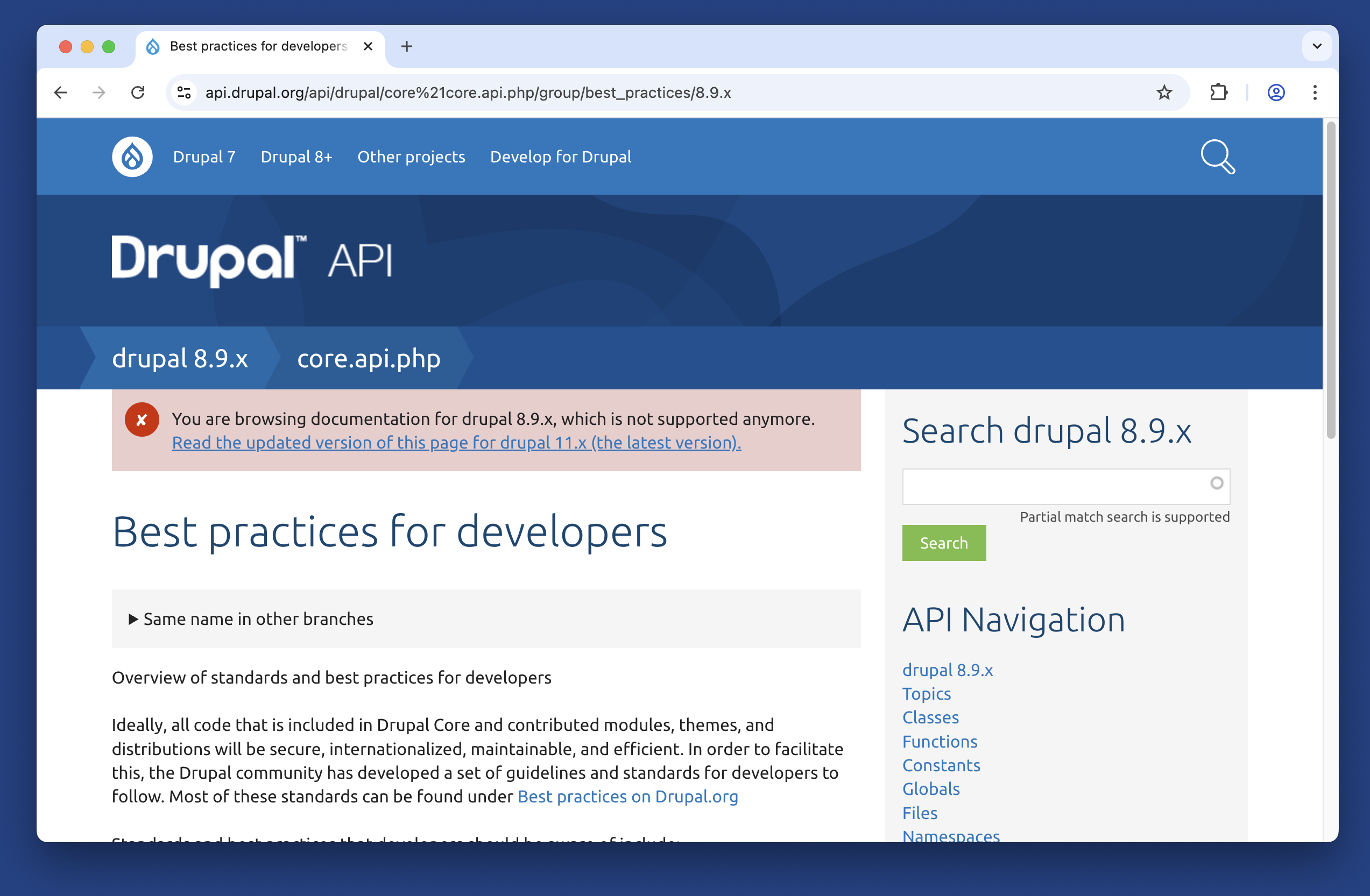The width and height of the screenshot is (1370, 896).
Task: Follow link to updated drupal 11.x page
Action: point(456,443)
